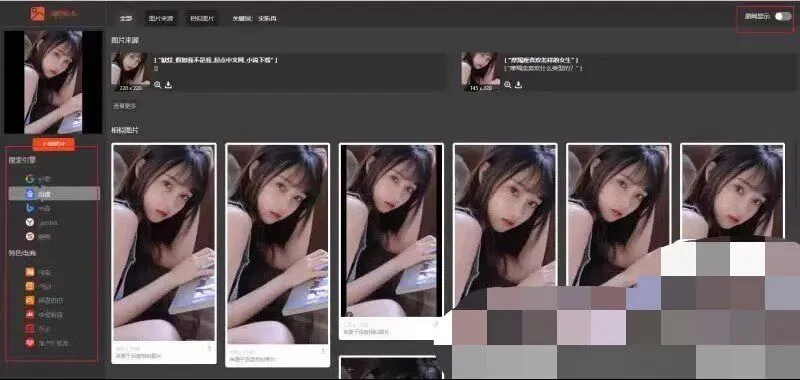Click the orange app logo icon

[x=38, y=14]
